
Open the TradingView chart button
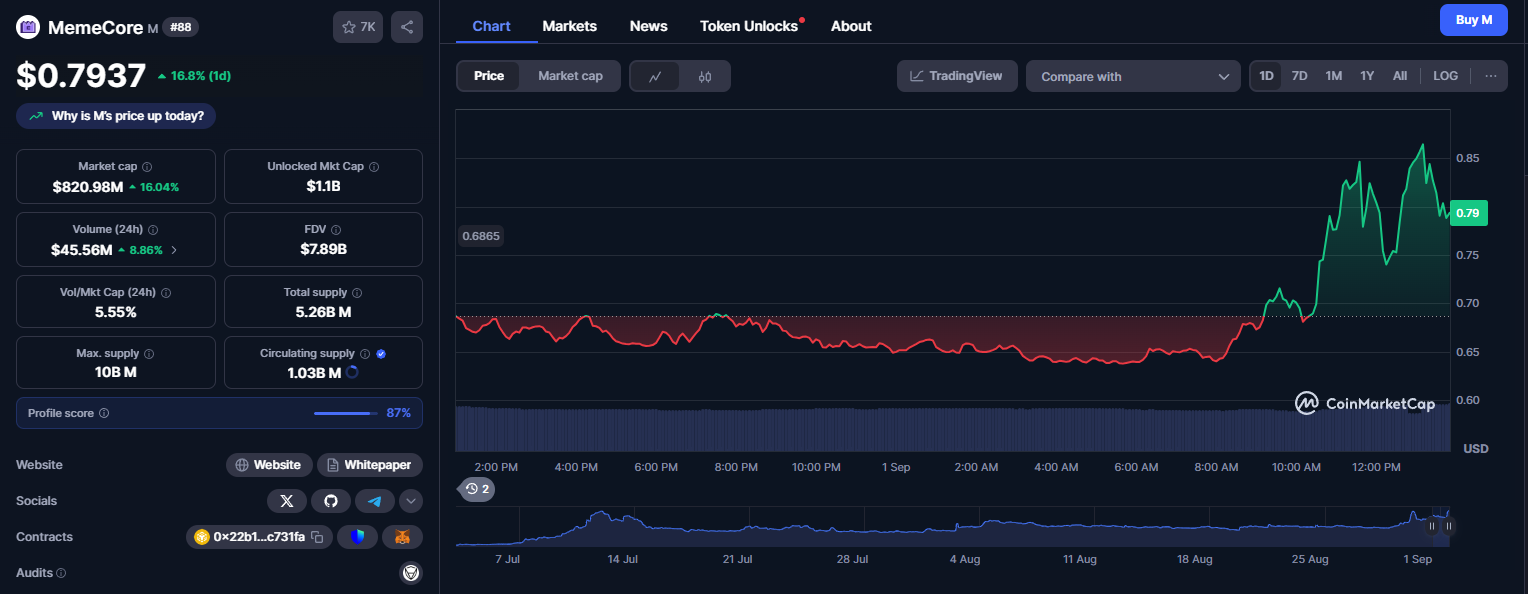click(x=957, y=76)
